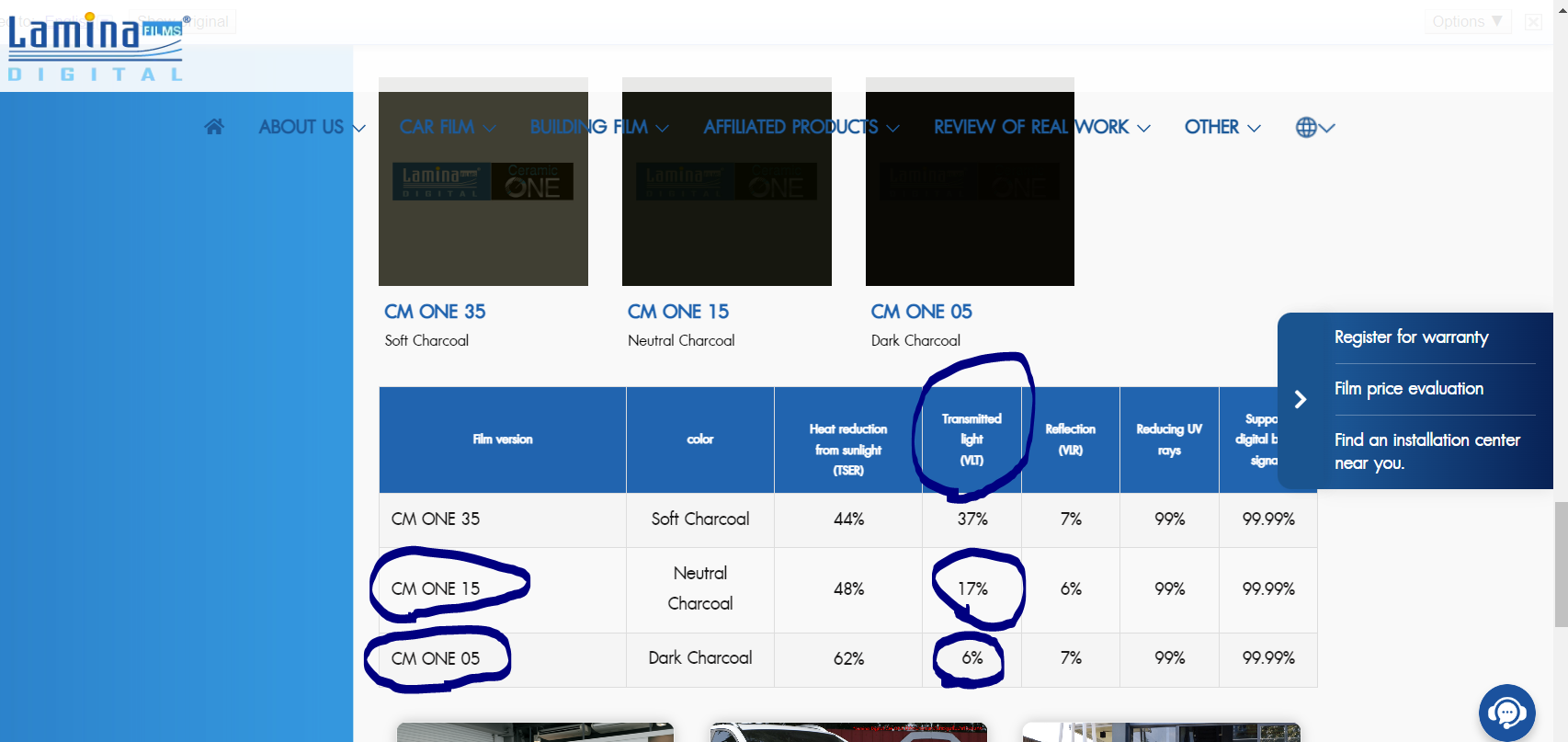Expand the REVIEW OF REAL WORK menu
Screen dimensions: 1568x742
1042,127
